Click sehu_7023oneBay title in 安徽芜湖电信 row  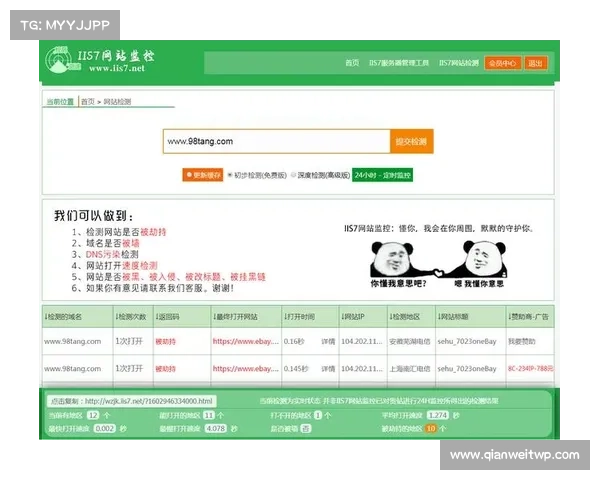[467, 341]
